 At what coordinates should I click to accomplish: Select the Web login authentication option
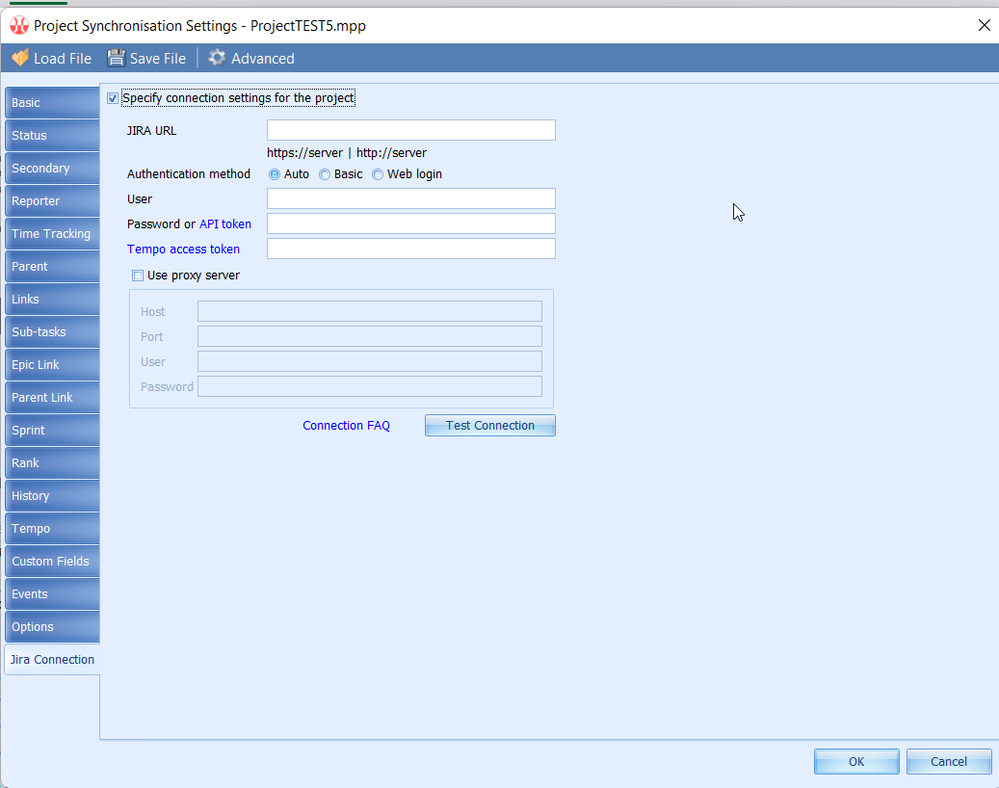pos(378,175)
